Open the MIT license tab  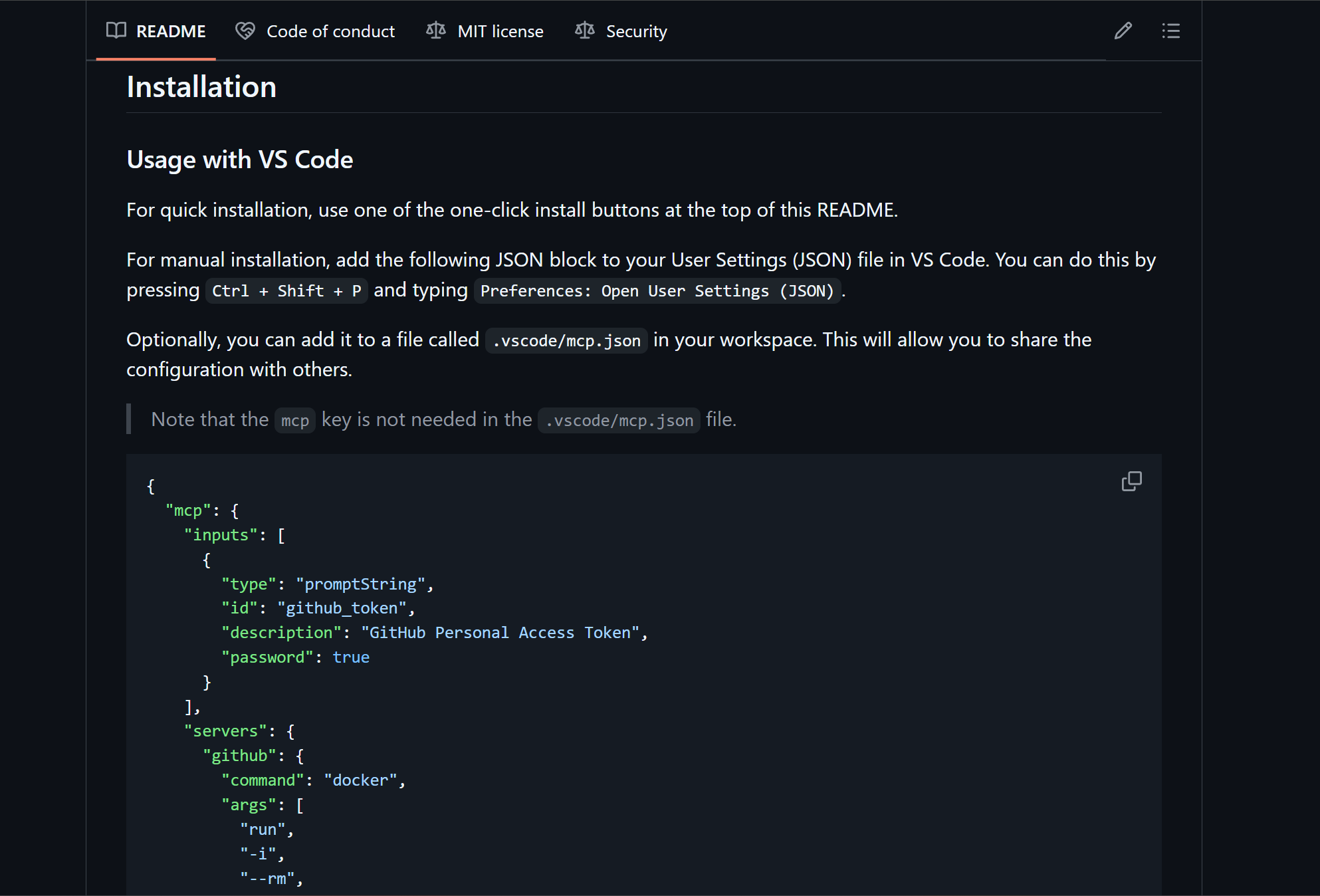point(500,31)
